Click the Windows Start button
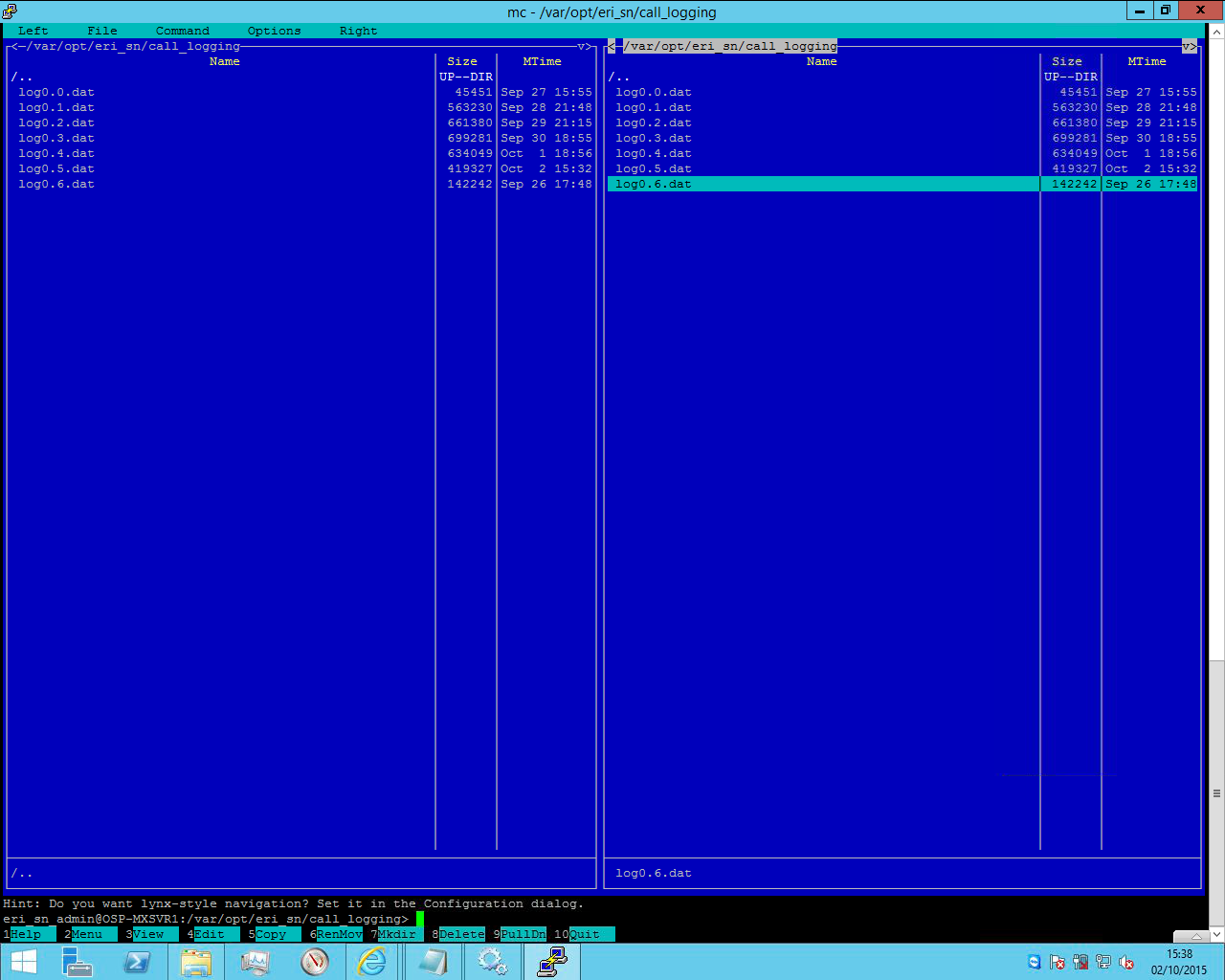This screenshot has height=980, width=1225. 23,962
